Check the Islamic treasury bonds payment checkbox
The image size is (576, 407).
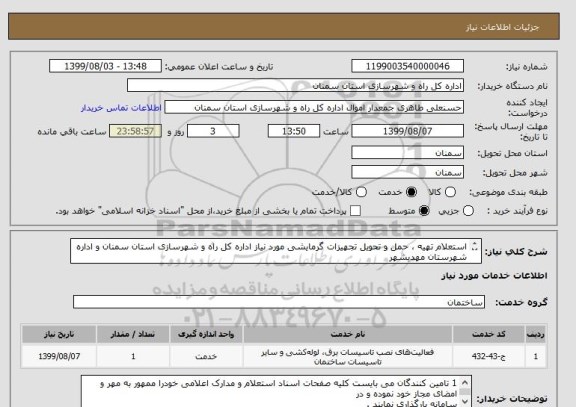tap(355, 211)
